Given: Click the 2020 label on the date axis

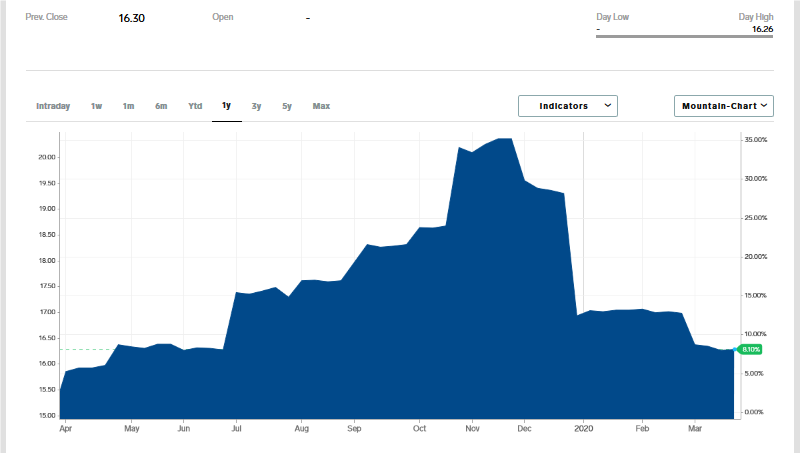Looking at the screenshot, I should [585, 428].
